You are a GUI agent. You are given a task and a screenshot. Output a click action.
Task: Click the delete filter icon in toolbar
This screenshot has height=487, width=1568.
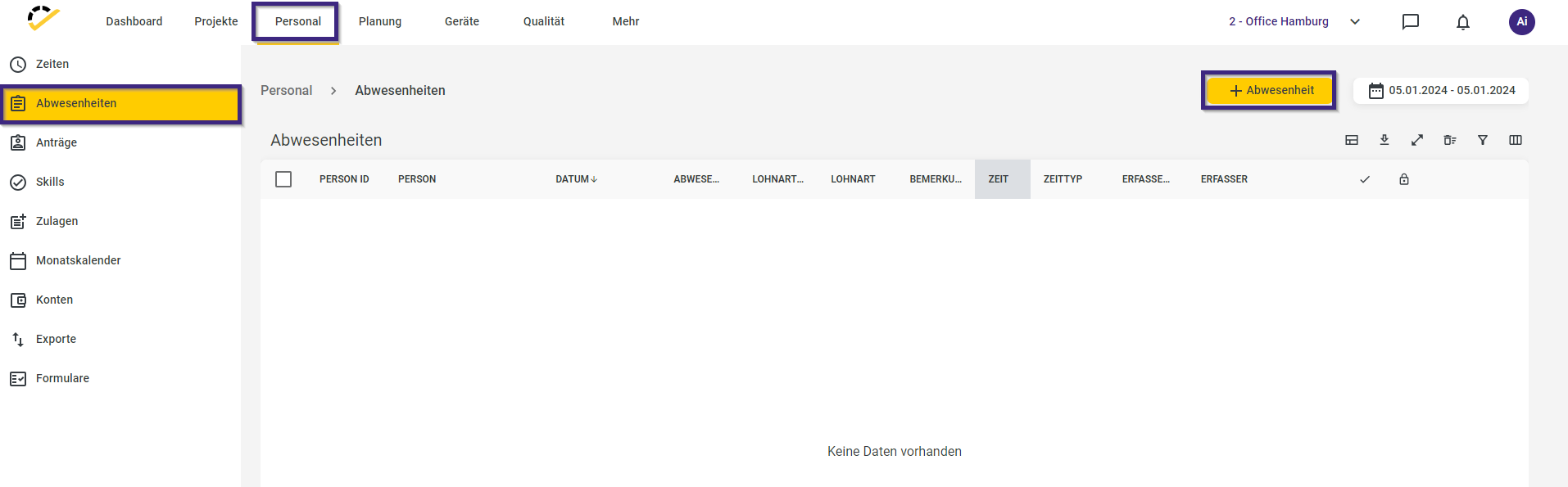click(x=1449, y=140)
